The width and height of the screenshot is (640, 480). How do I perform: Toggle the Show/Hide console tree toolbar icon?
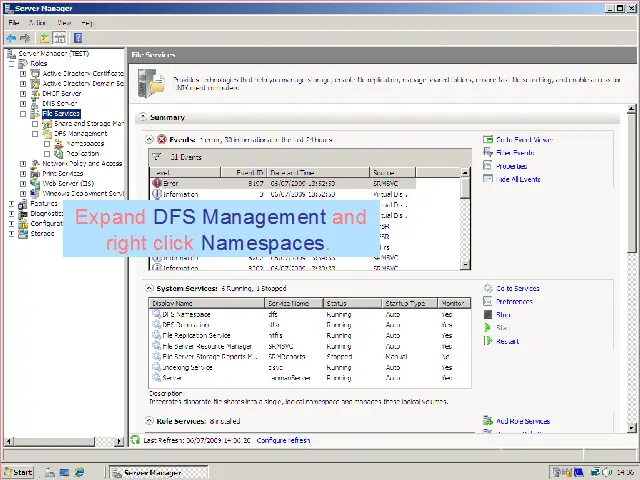tap(60, 38)
